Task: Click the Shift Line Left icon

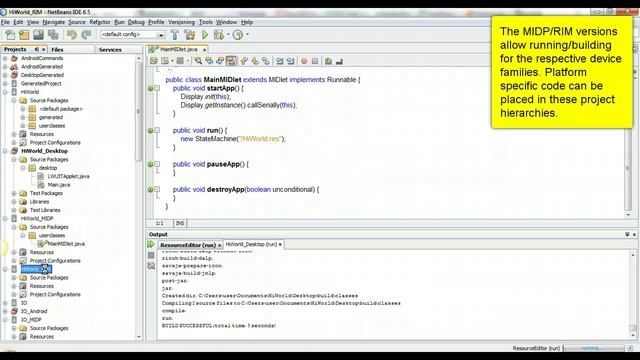Action: pos(280,61)
